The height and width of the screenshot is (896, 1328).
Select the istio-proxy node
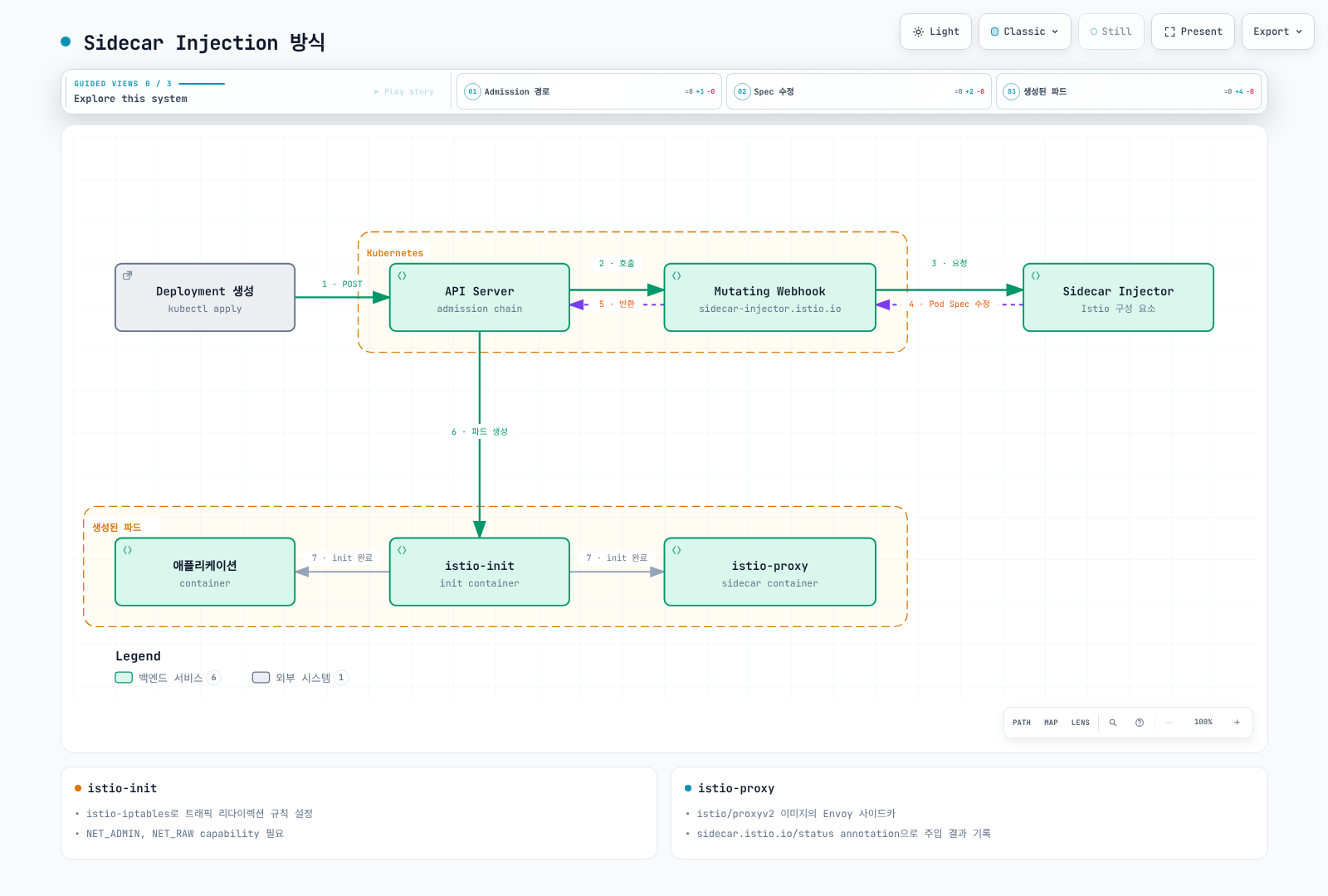pyautogui.click(x=770, y=572)
